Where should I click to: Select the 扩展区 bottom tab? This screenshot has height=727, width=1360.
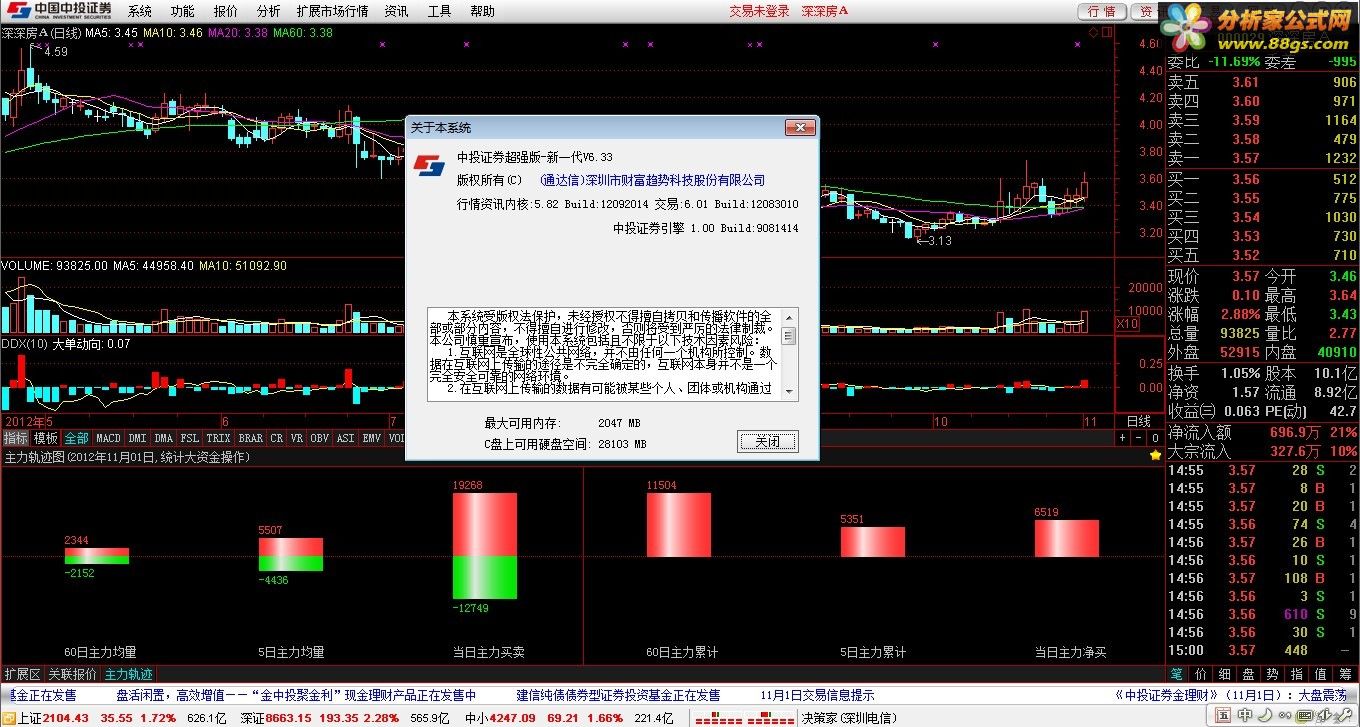tap(22, 674)
